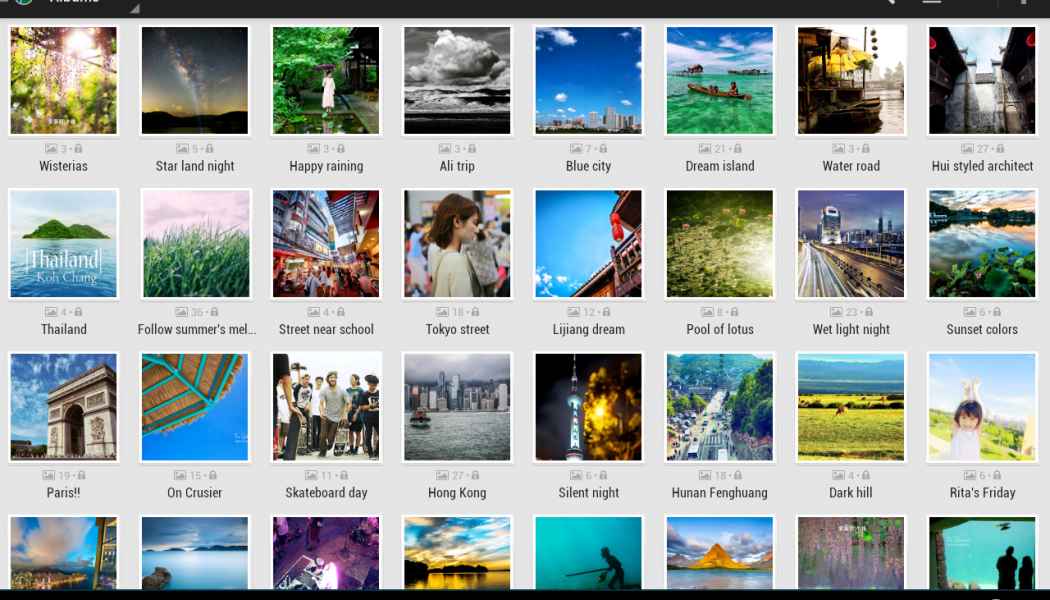The width and height of the screenshot is (1050, 600).
Task: Click the photo count icon under Tokyo street
Action: tap(441, 312)
